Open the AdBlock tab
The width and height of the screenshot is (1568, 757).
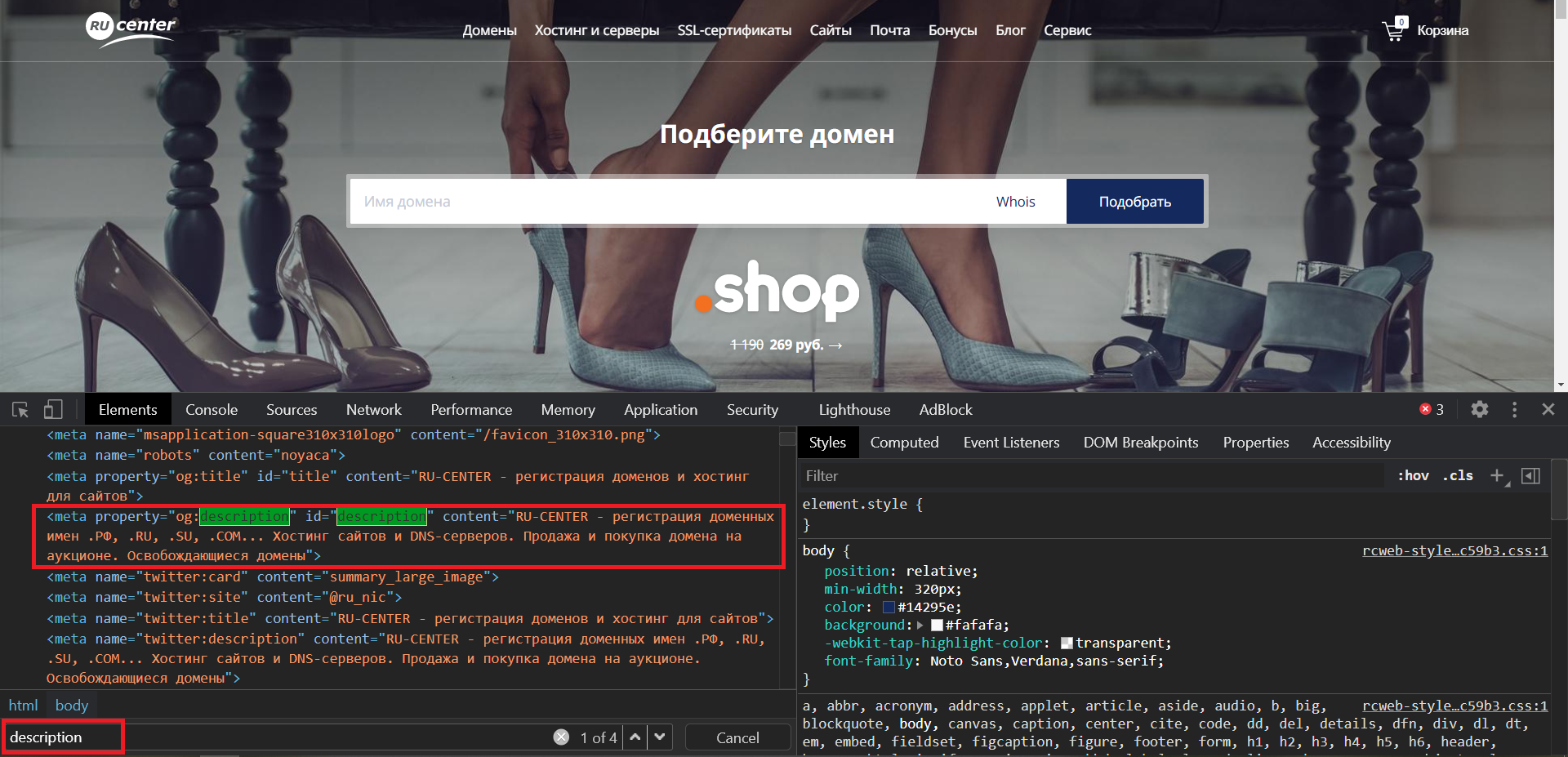pyautogui.click(x=946, y=409)
